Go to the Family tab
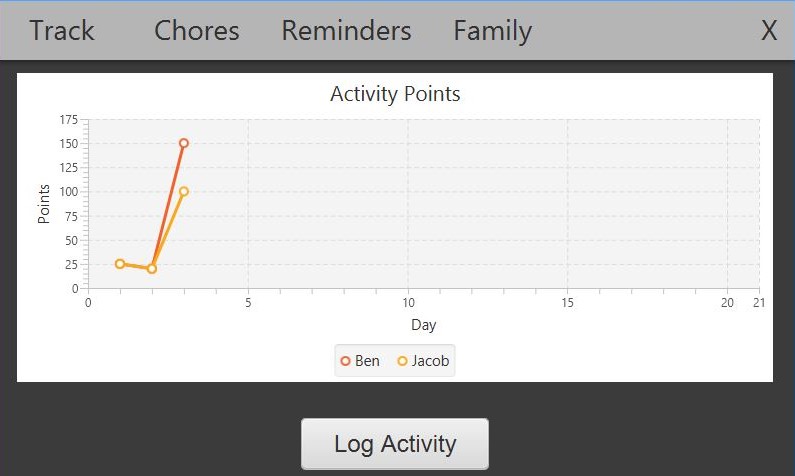Image resolution: width=795 pixels, height=476 pixels. click(x=492, y=31)
